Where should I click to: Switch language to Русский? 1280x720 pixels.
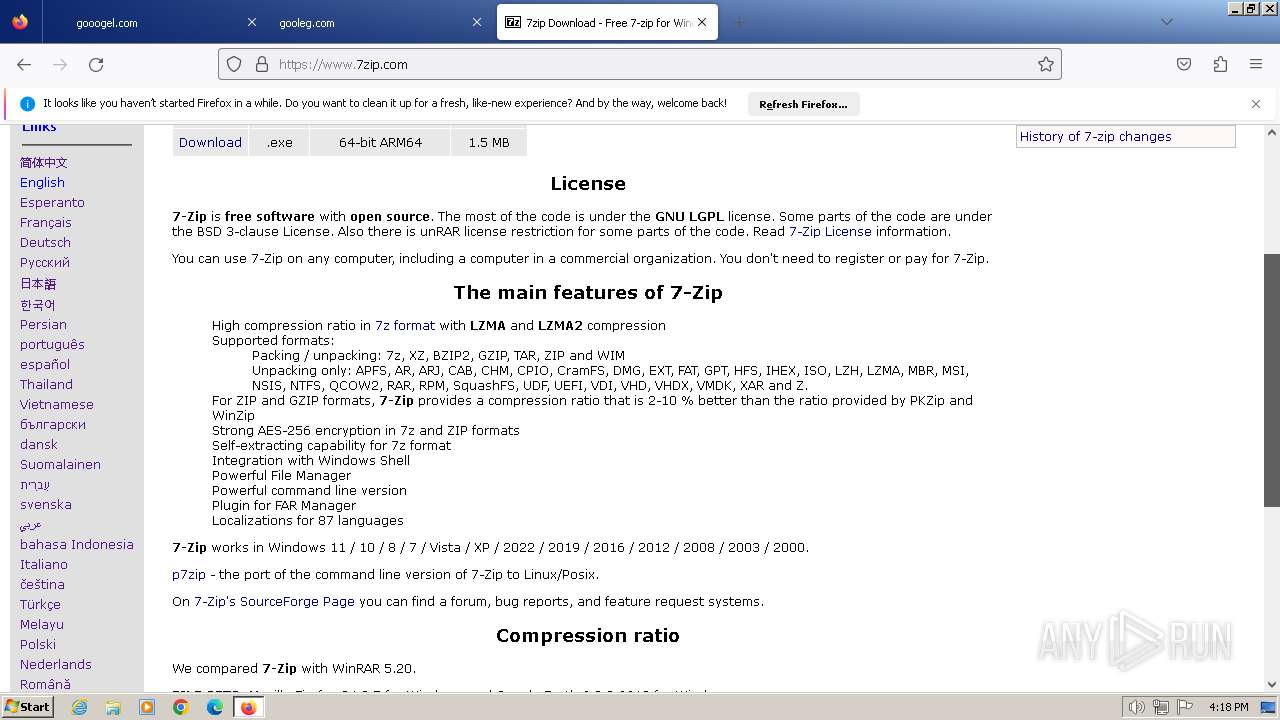[45, 262]
